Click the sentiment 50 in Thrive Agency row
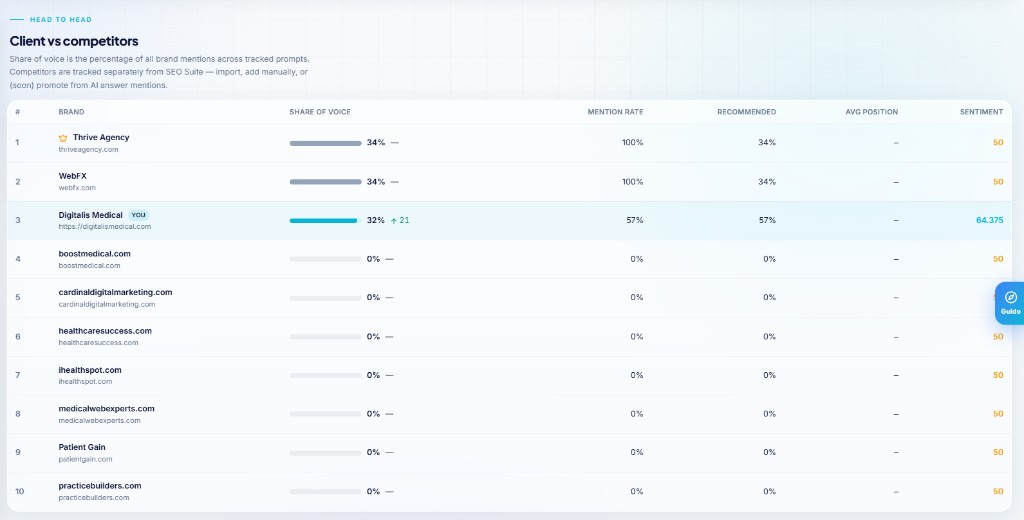Viewport: 1024px width, 520px height. (x=998, y=142)
